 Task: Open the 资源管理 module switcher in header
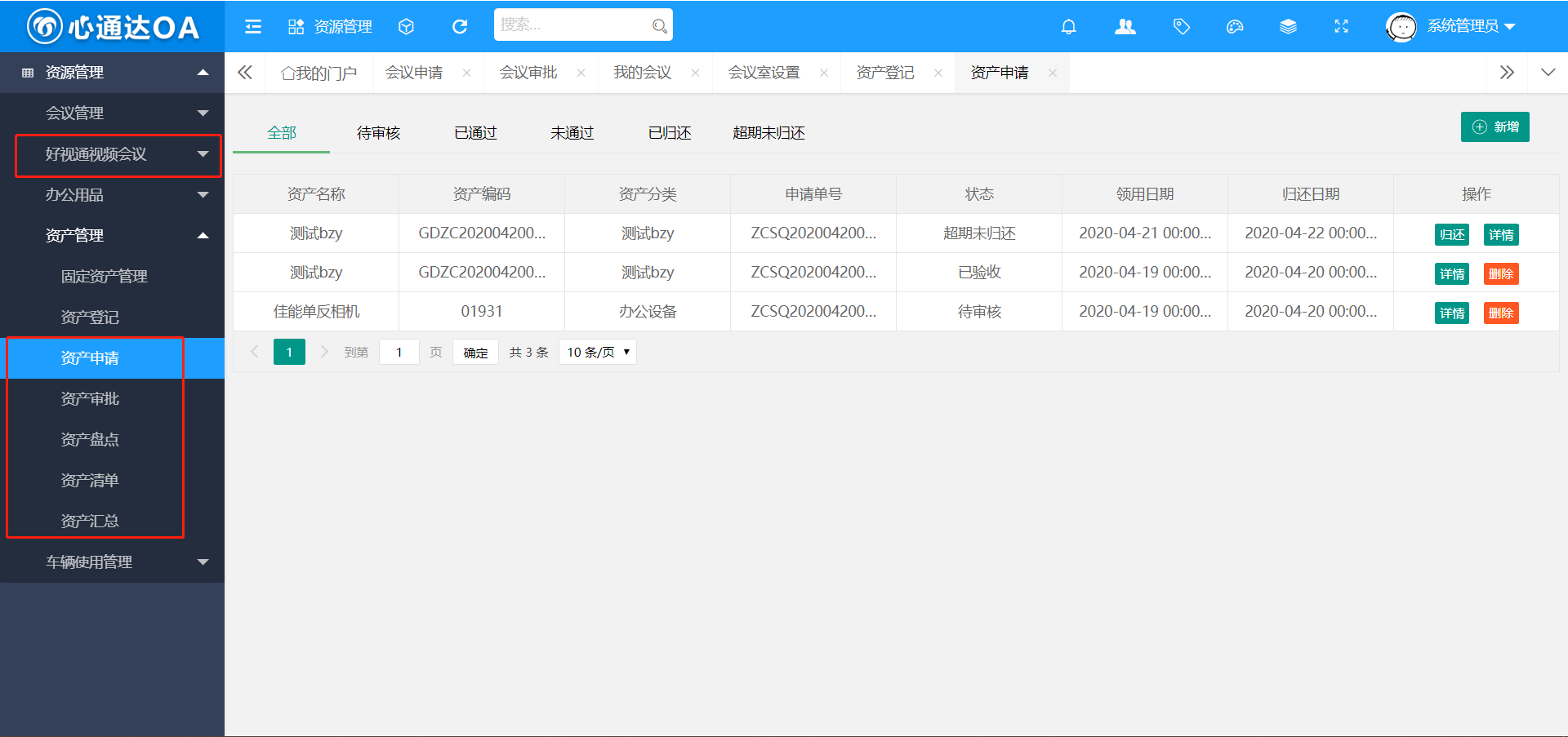(330, 27)
